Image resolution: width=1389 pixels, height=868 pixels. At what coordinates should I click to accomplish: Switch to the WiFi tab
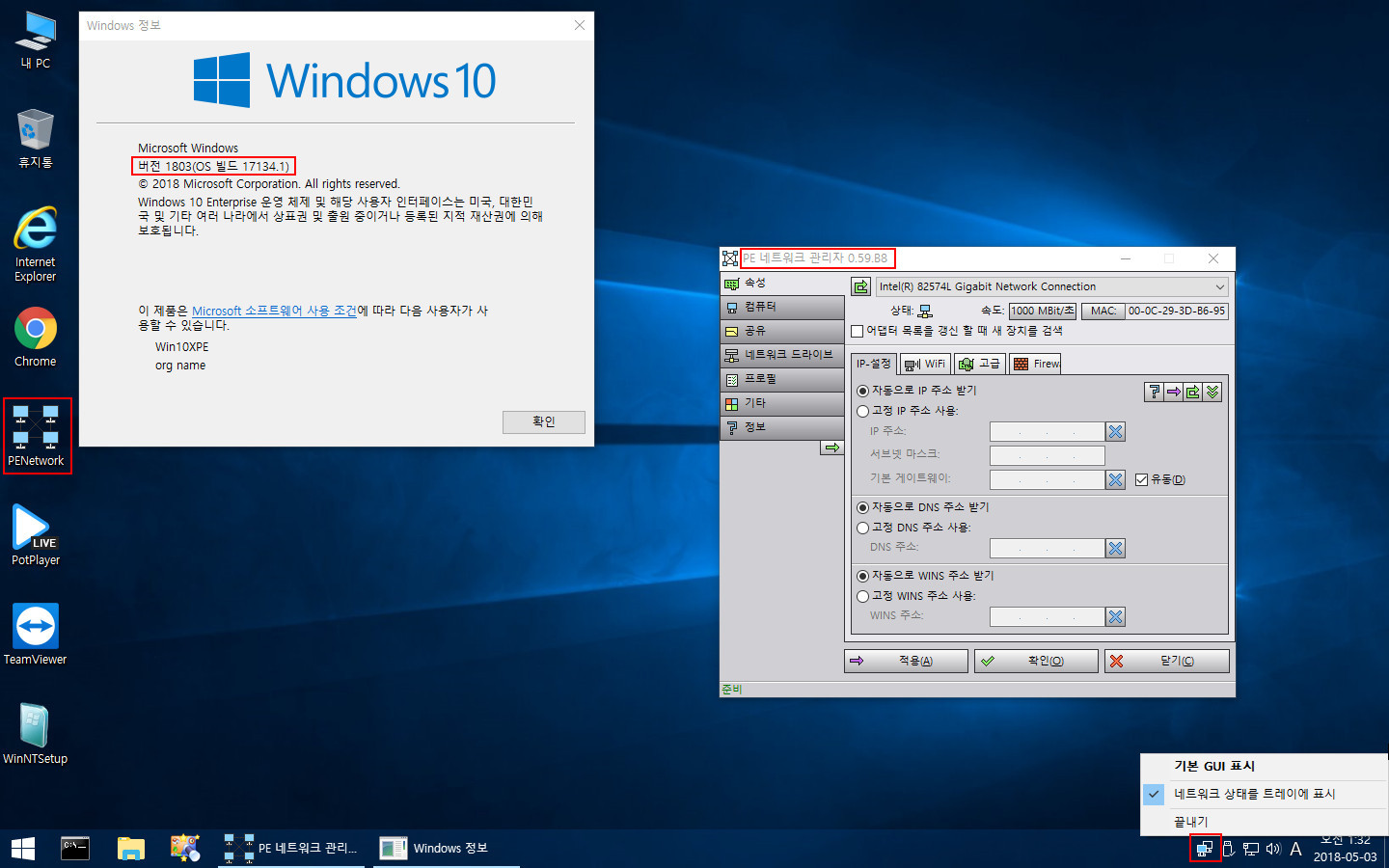(x=925, y=364)
